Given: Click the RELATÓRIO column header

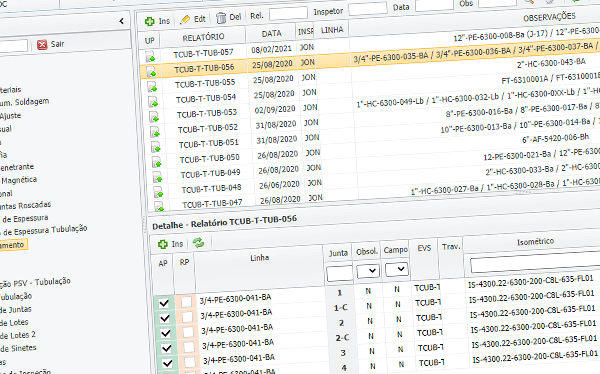Looking at the screenshot, I should (x=203, y=37).
